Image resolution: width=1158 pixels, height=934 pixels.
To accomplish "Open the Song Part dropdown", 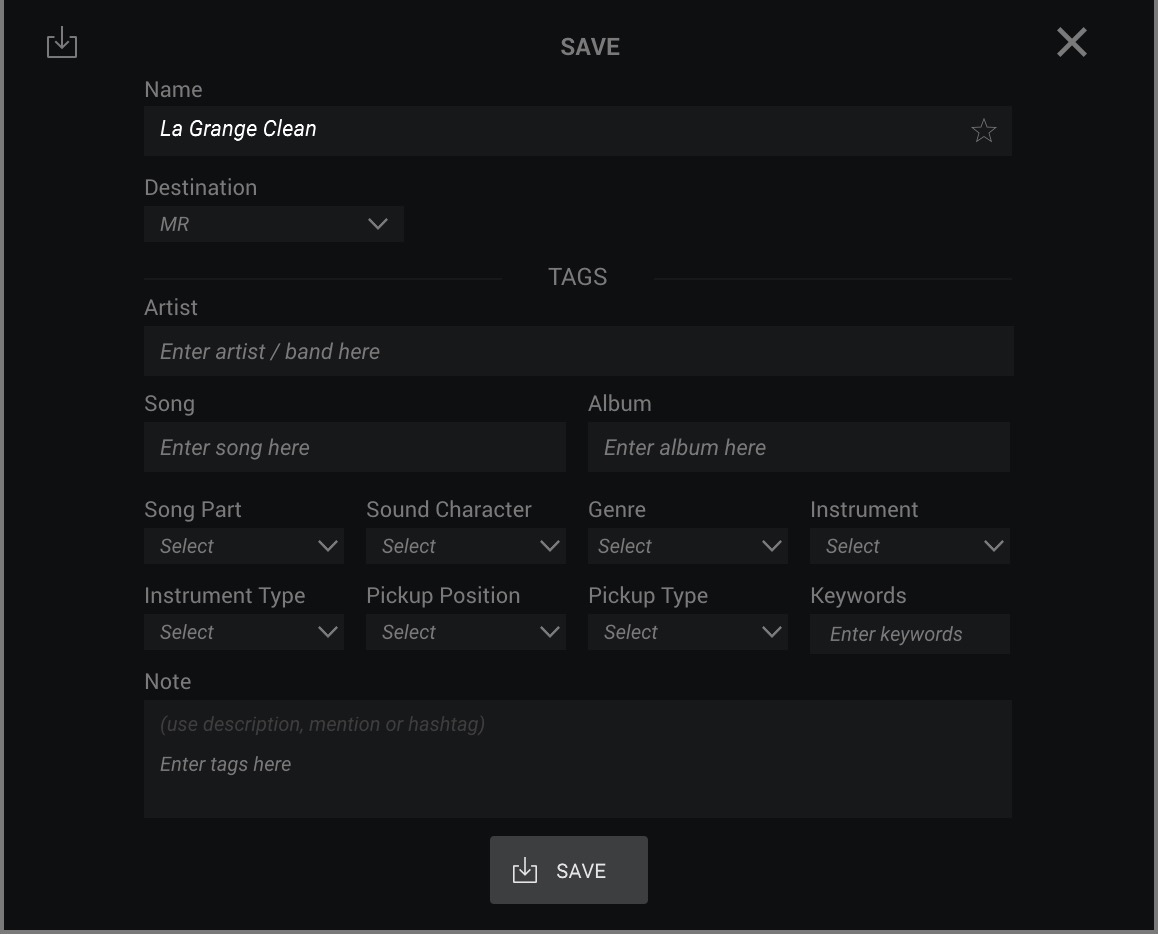I will tap(244, 546).
